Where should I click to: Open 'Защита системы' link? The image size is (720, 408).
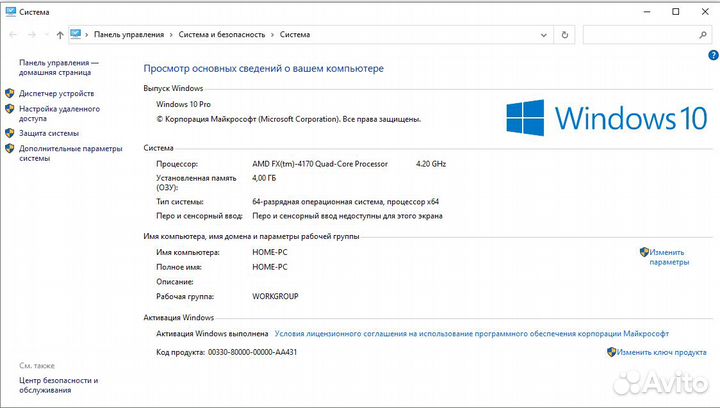coord(49,133)
